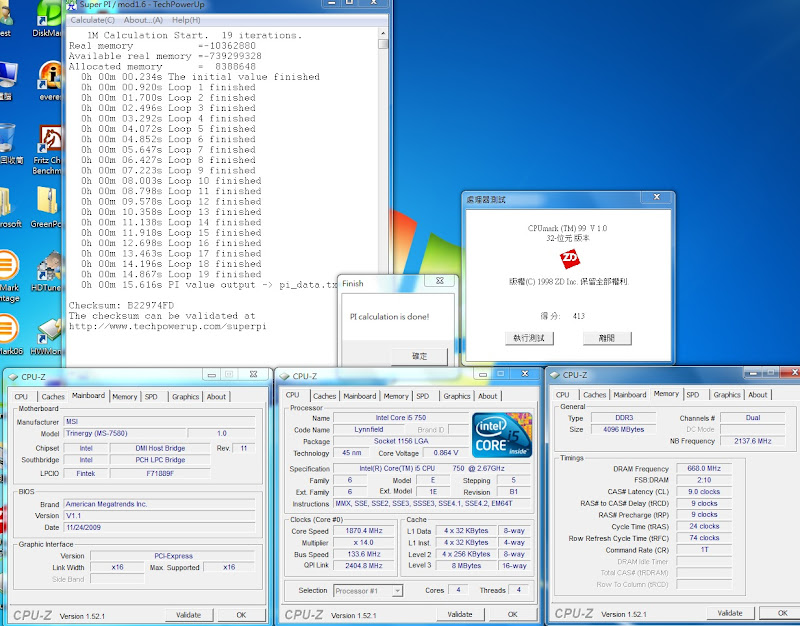Open the GreenPc folder on the desktop

(47, 207)
